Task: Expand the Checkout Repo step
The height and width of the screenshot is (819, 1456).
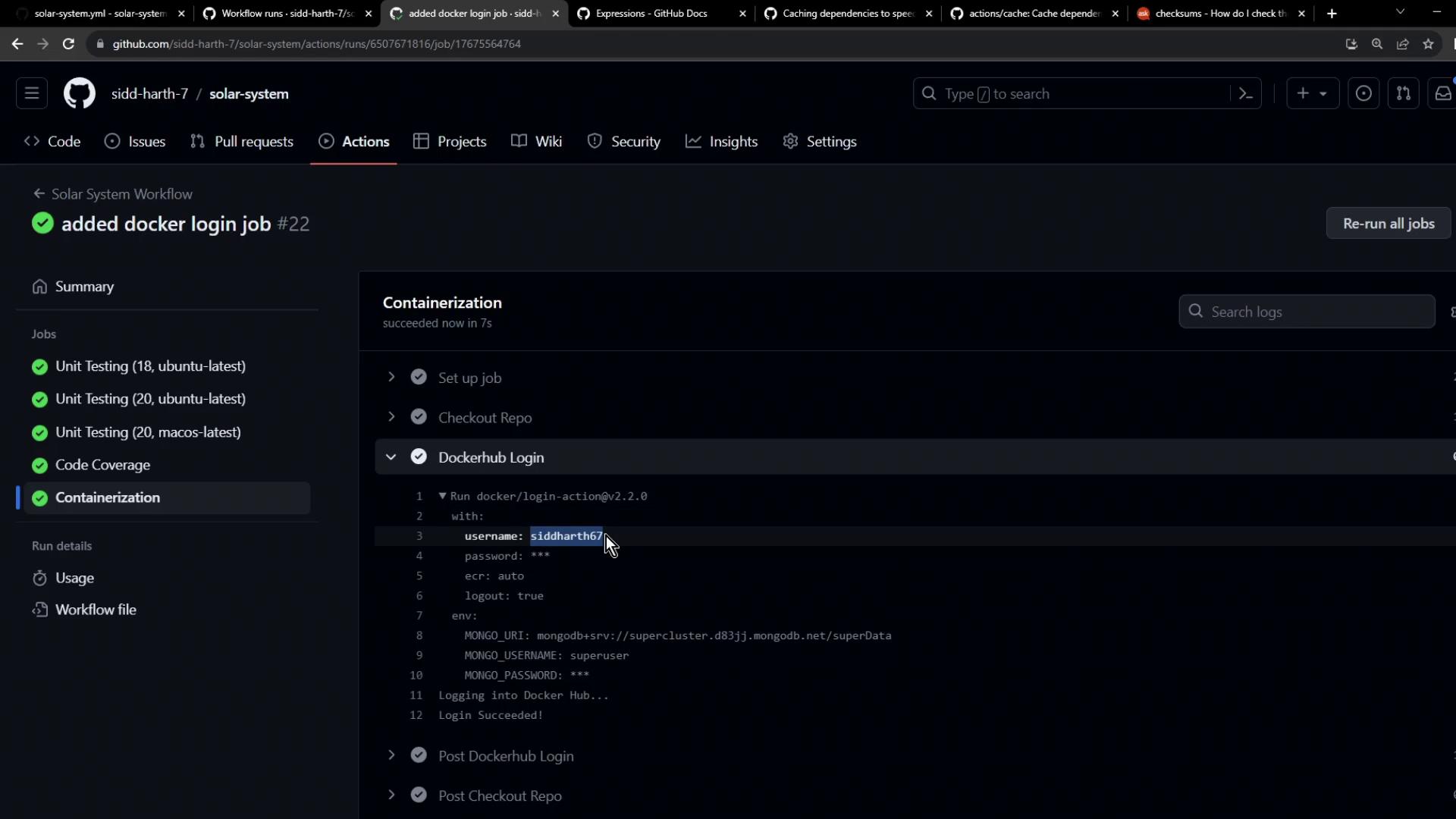Action: [391, 417]
